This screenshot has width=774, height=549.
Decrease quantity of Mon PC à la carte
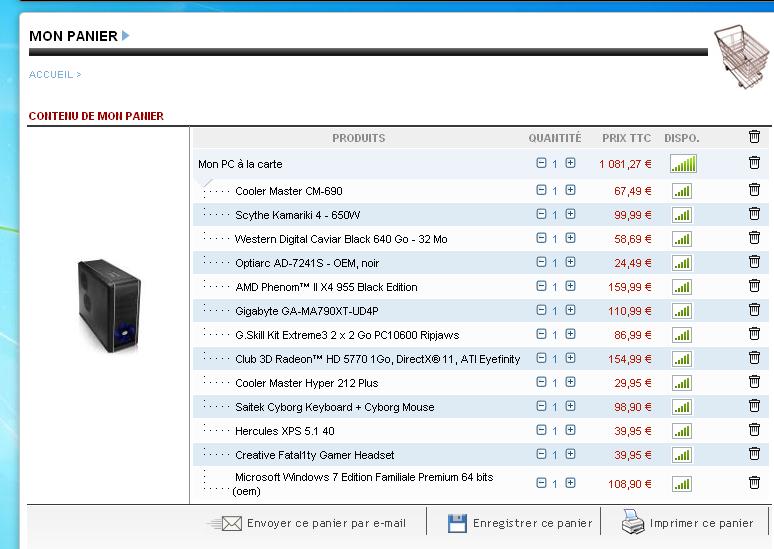(x=542, y=163)
